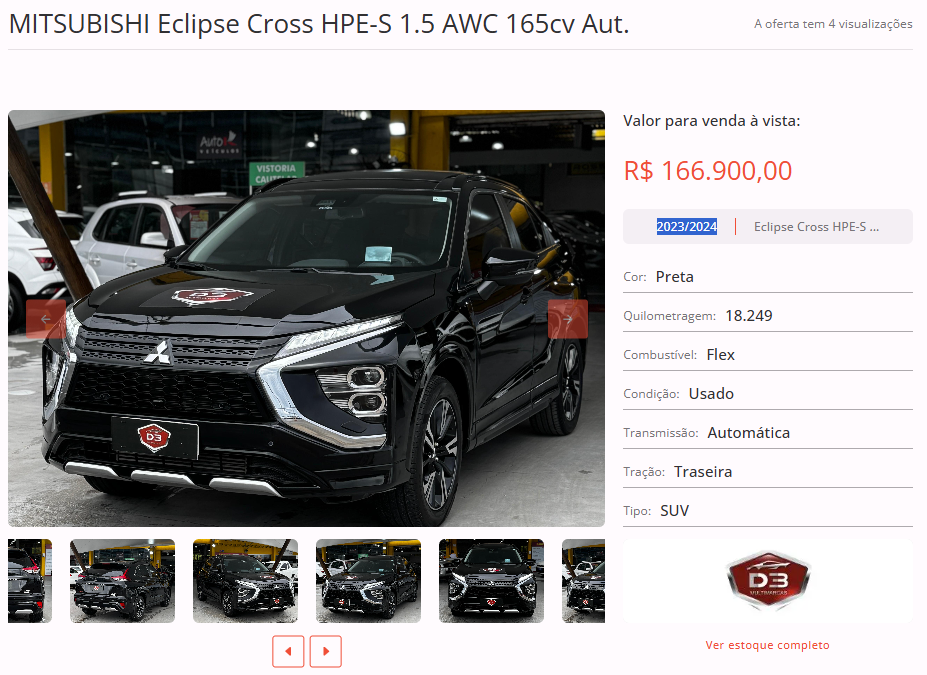This screenshot has height=675, width=927.
Task: Select the rear-view car thumbnail
Action: (122, 581)
